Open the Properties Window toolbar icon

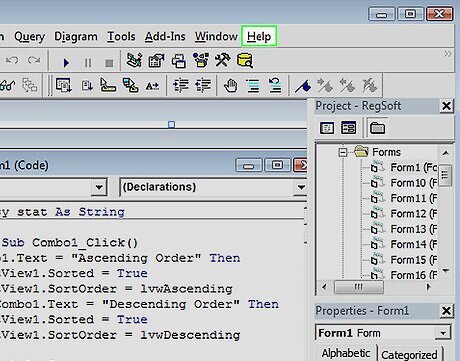point(156,61)
